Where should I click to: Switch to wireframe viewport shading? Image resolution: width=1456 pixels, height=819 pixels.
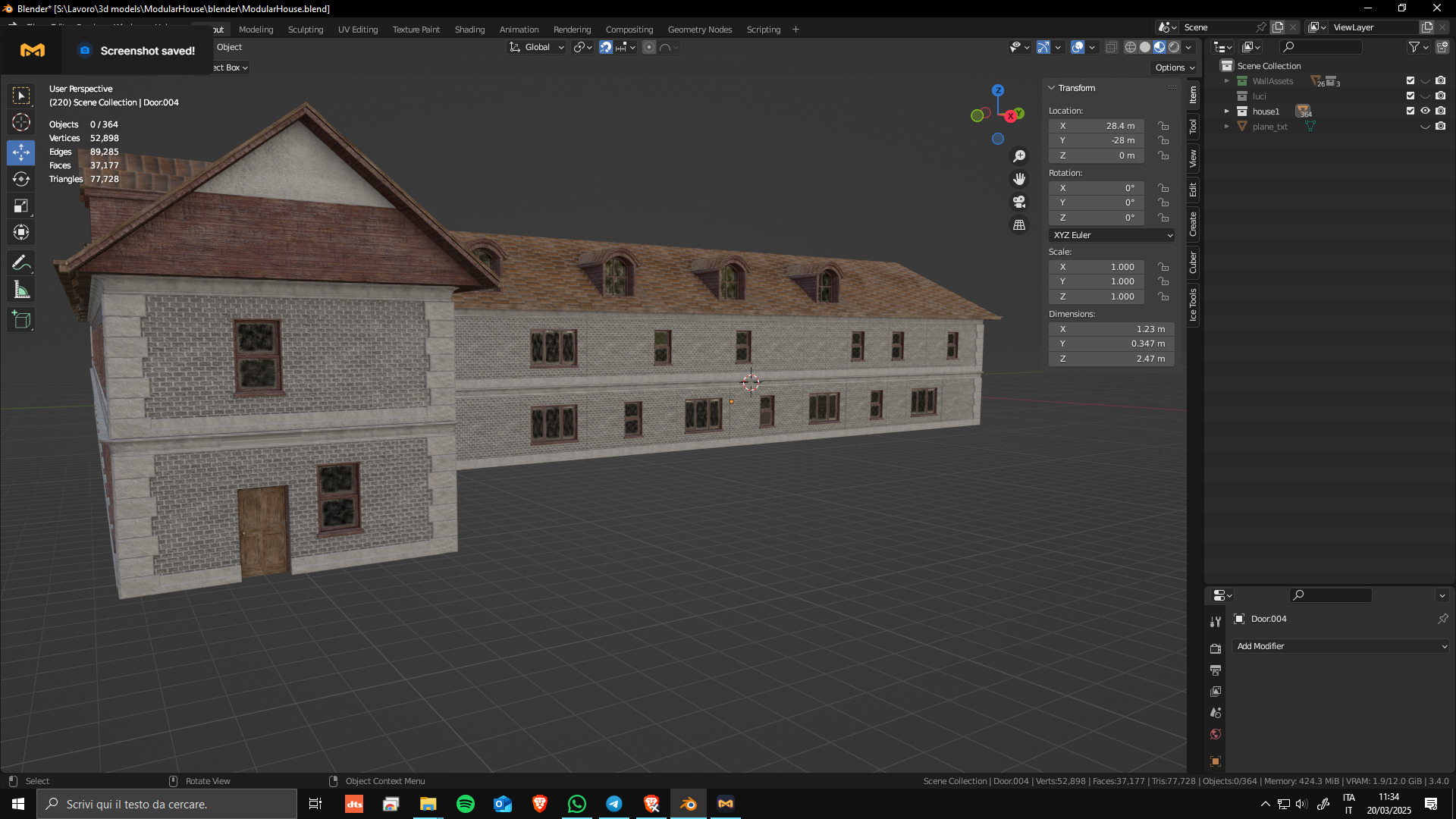pos(1131,47)
